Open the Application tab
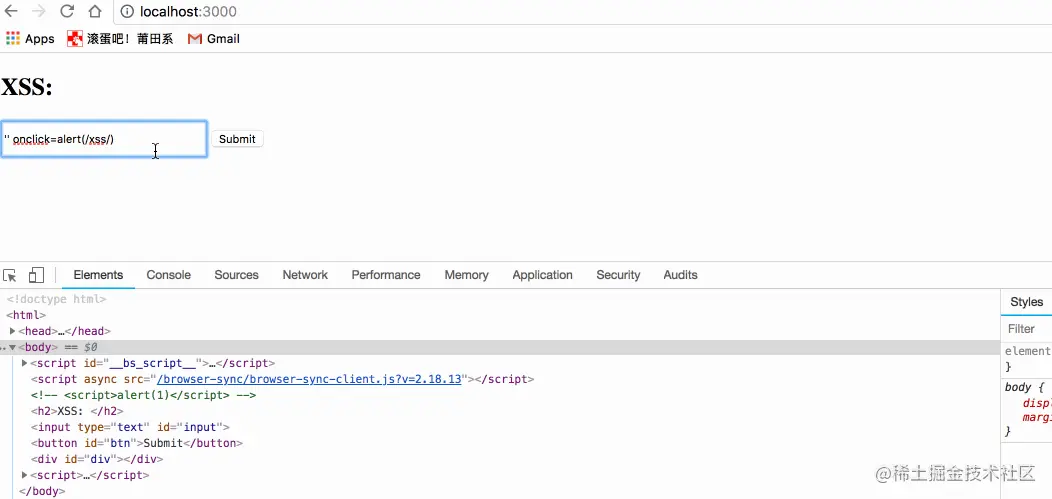Image resolution: width=1052 pixels, height=499 pixels. [542, 275]
